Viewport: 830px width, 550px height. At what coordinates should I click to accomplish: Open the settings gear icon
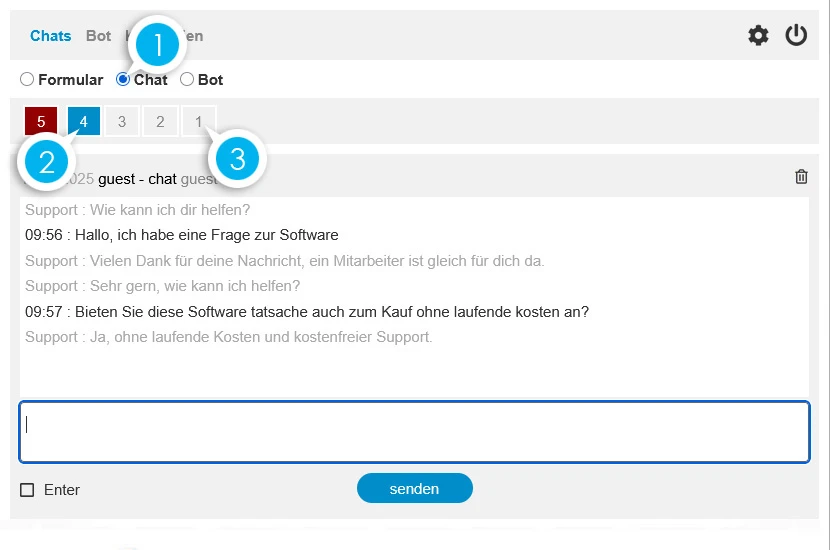point(759,36)
